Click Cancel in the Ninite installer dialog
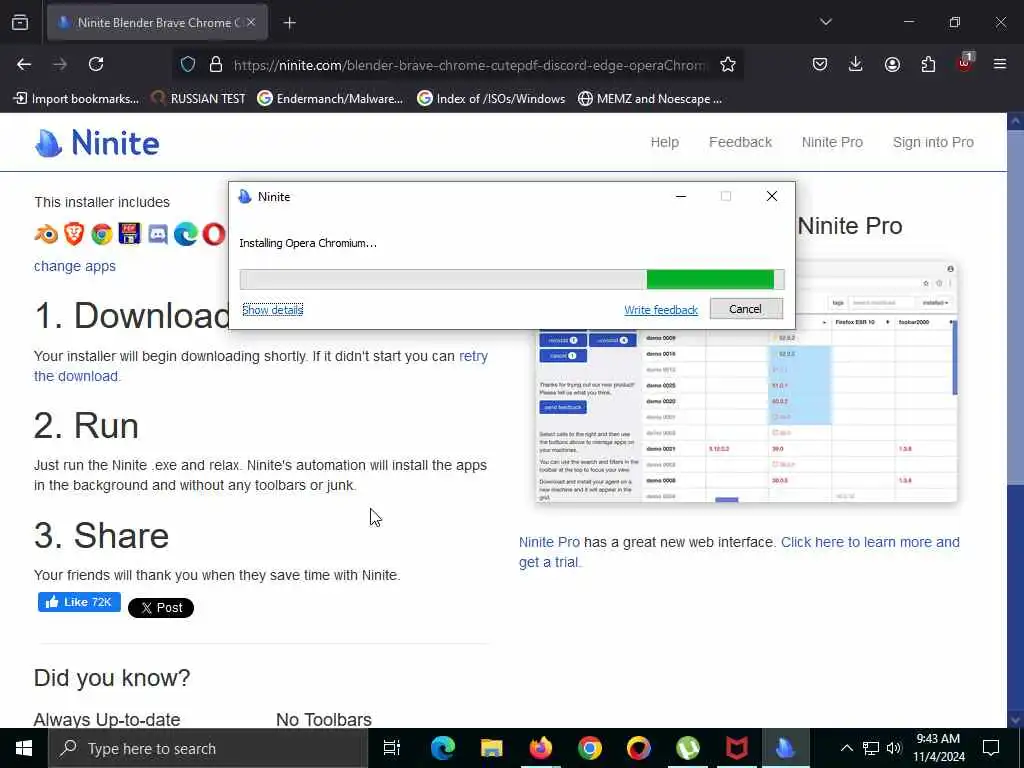 [x=746, y=309]
